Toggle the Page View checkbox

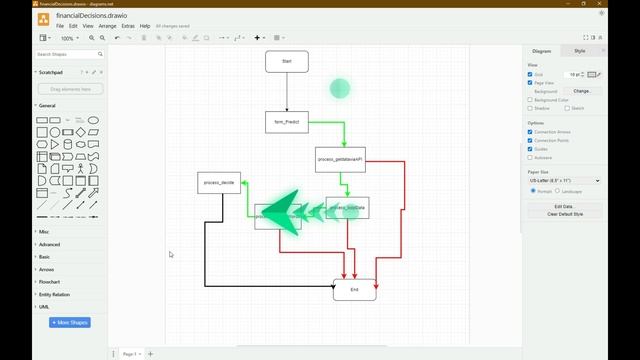point(530,82)
